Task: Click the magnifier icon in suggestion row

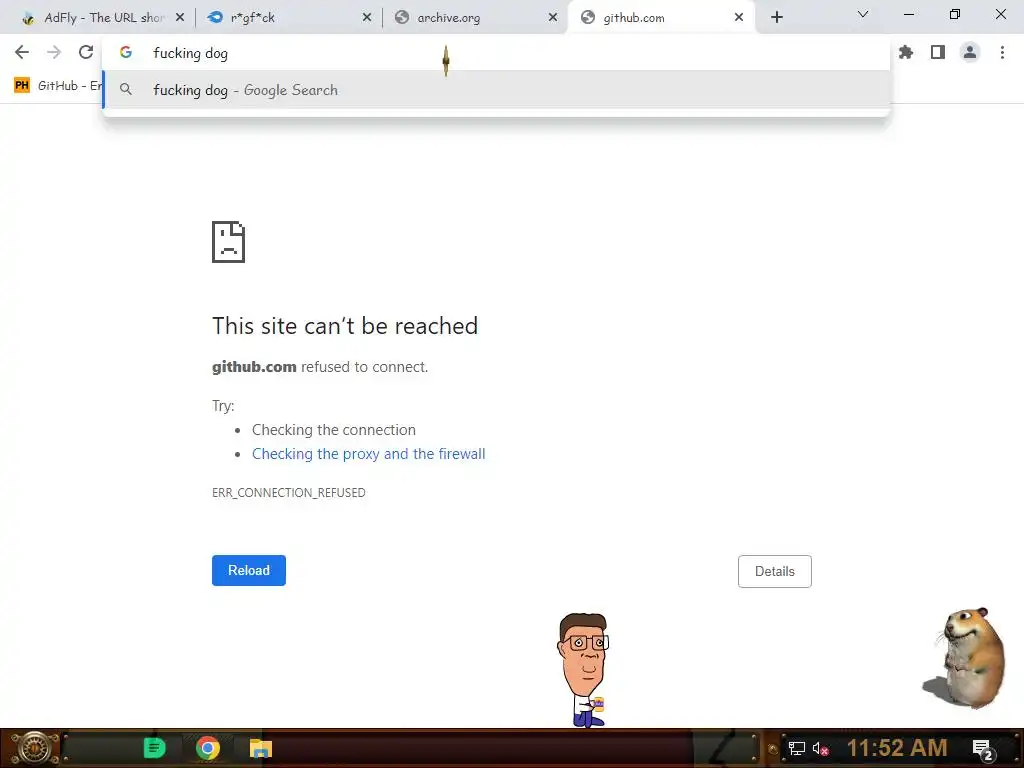Action: coord(126,89)
